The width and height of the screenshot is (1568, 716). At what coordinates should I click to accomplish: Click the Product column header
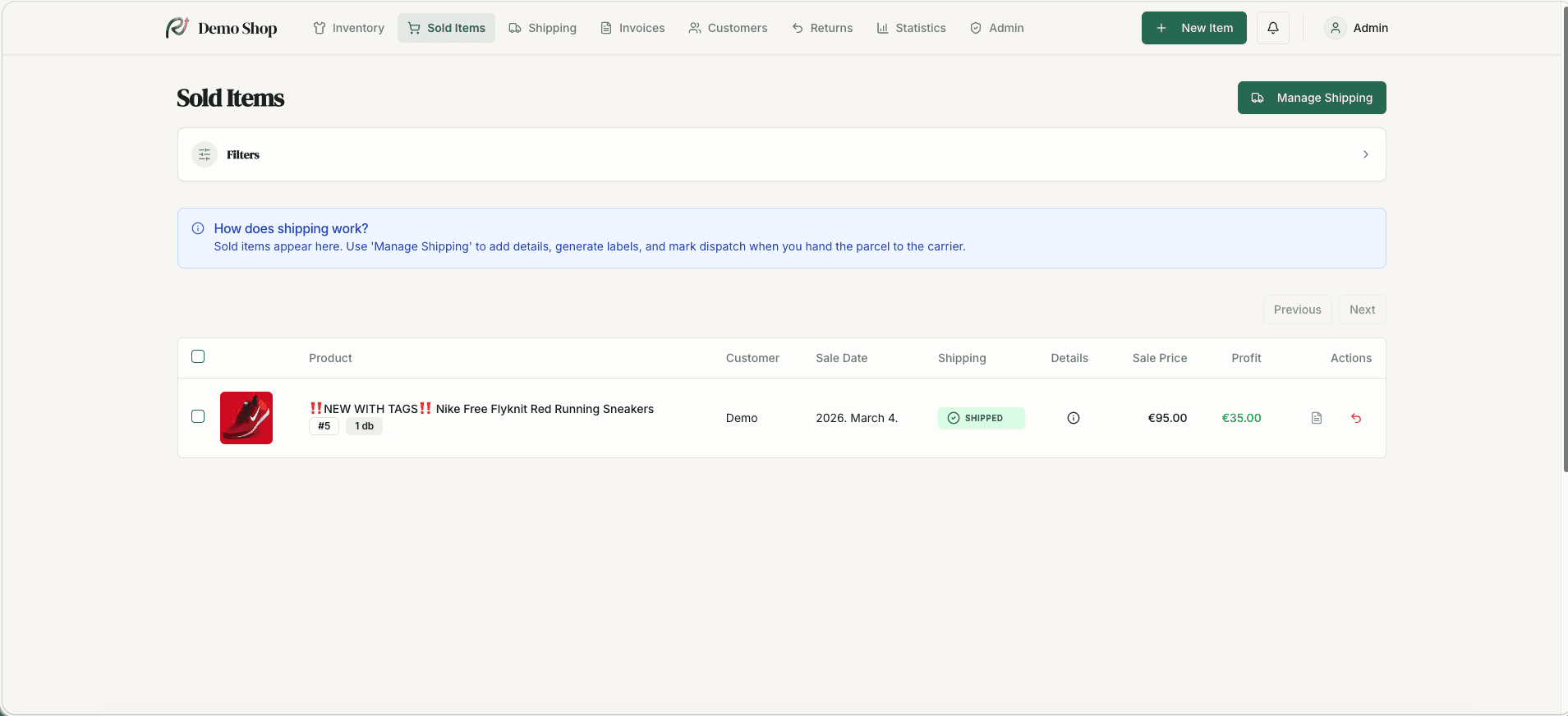pyautogui.click(x=330, y=358)
